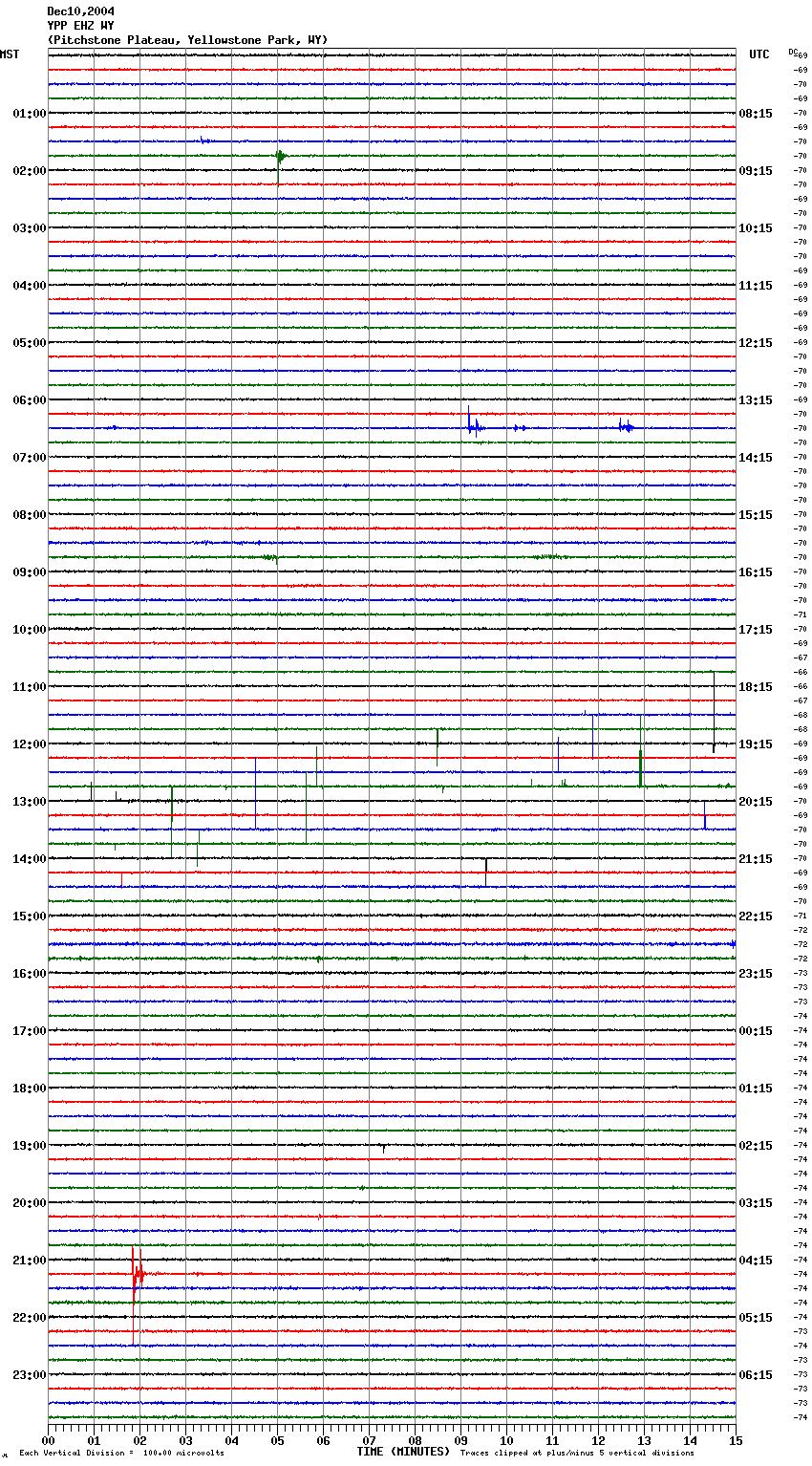This screenshot has height=1466, width=812.
Task: Select the 04:00 MST time label
Action: [x=30, y=286]
